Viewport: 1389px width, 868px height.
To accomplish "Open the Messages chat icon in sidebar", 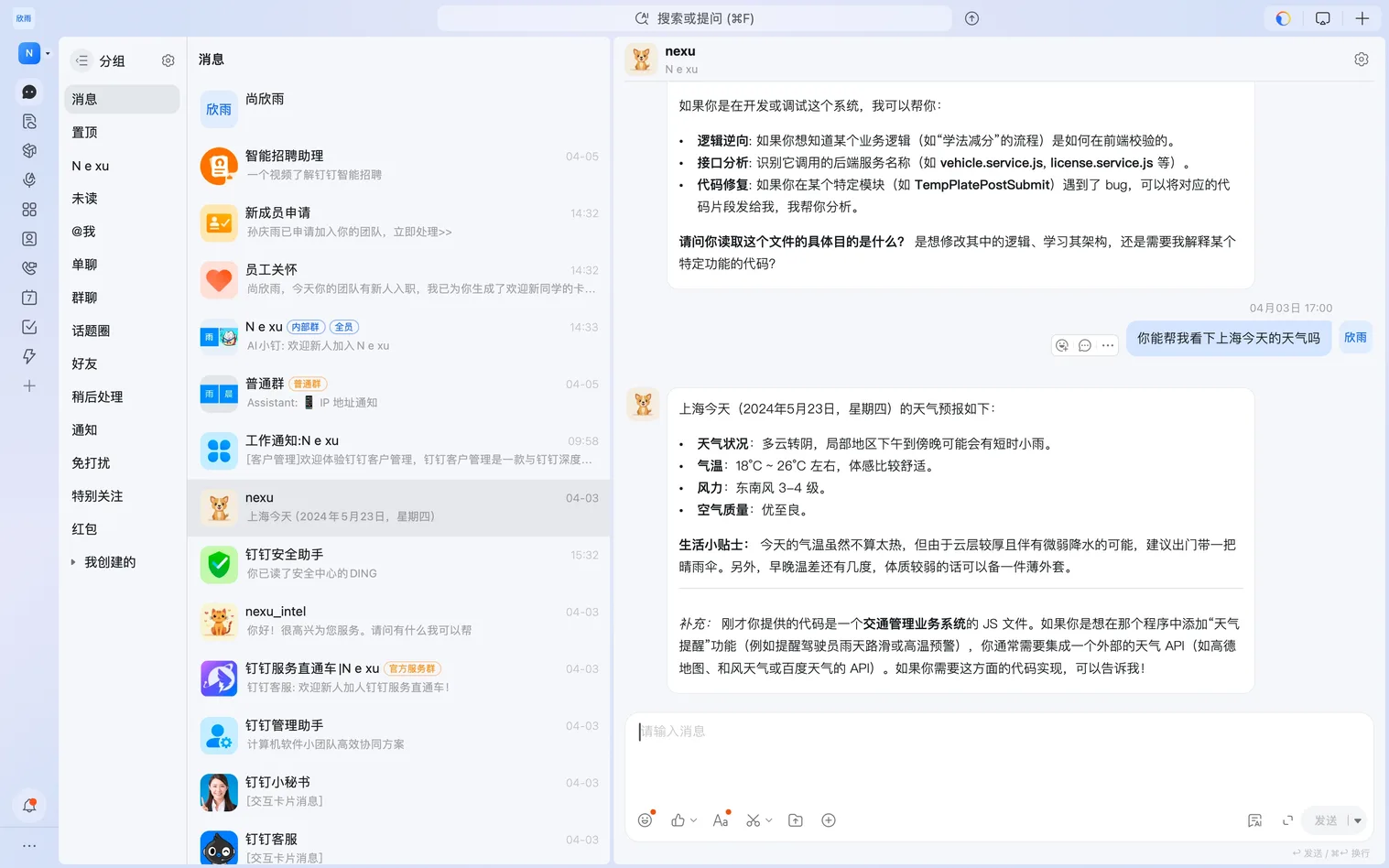I will (x=28, y=92).
